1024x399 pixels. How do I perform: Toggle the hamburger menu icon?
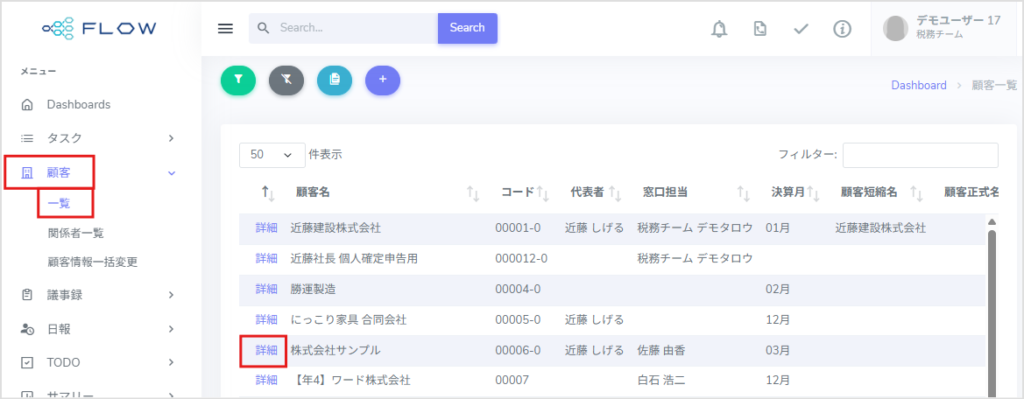click(x=225, y=29)
